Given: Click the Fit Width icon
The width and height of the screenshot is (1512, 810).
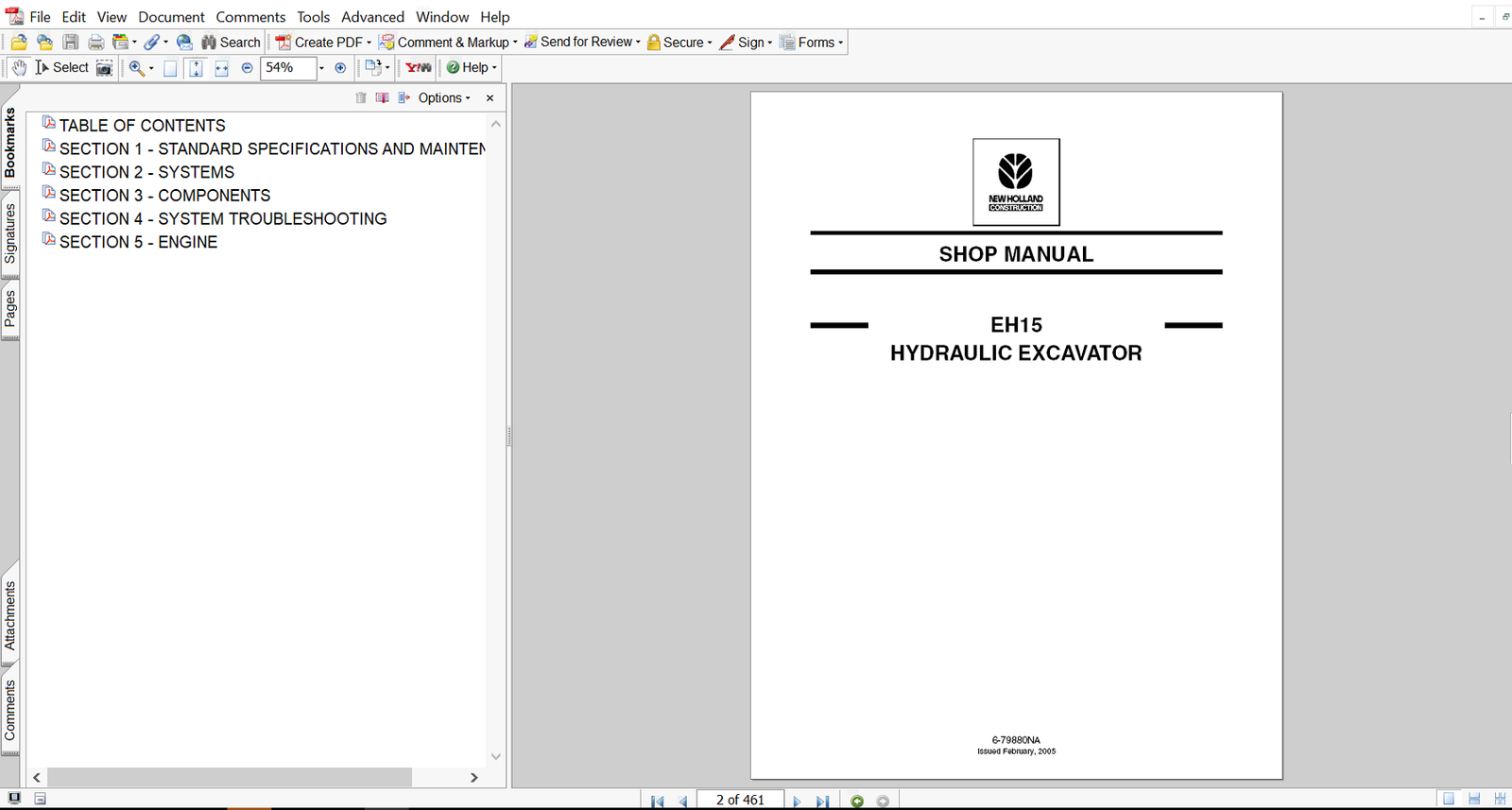Looking at the screenshot, I should (x=221, y=68).
